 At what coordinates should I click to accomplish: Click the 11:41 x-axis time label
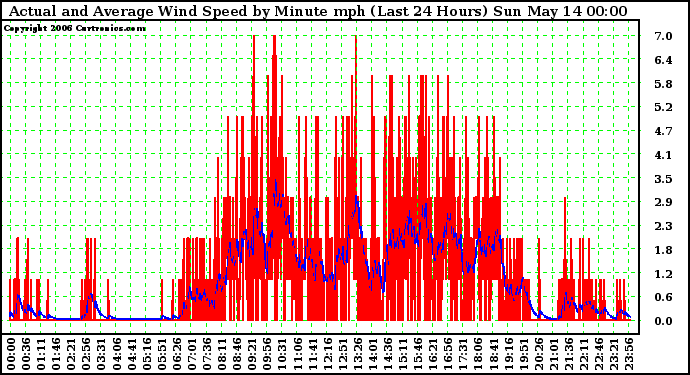click(312, 354)
